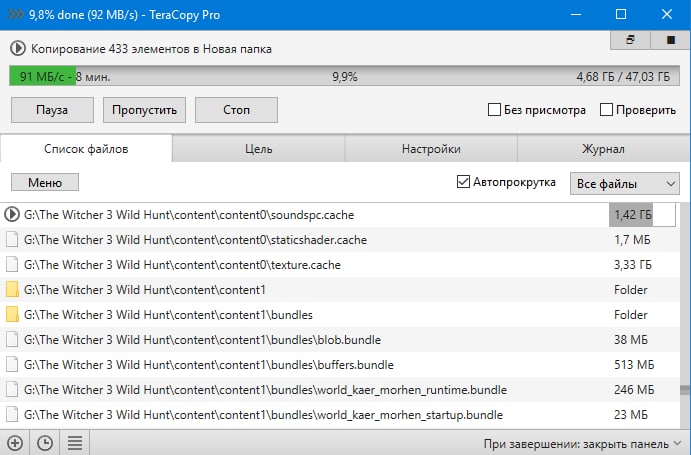Click the plus icon in the bottom bar

pos(15,443)
